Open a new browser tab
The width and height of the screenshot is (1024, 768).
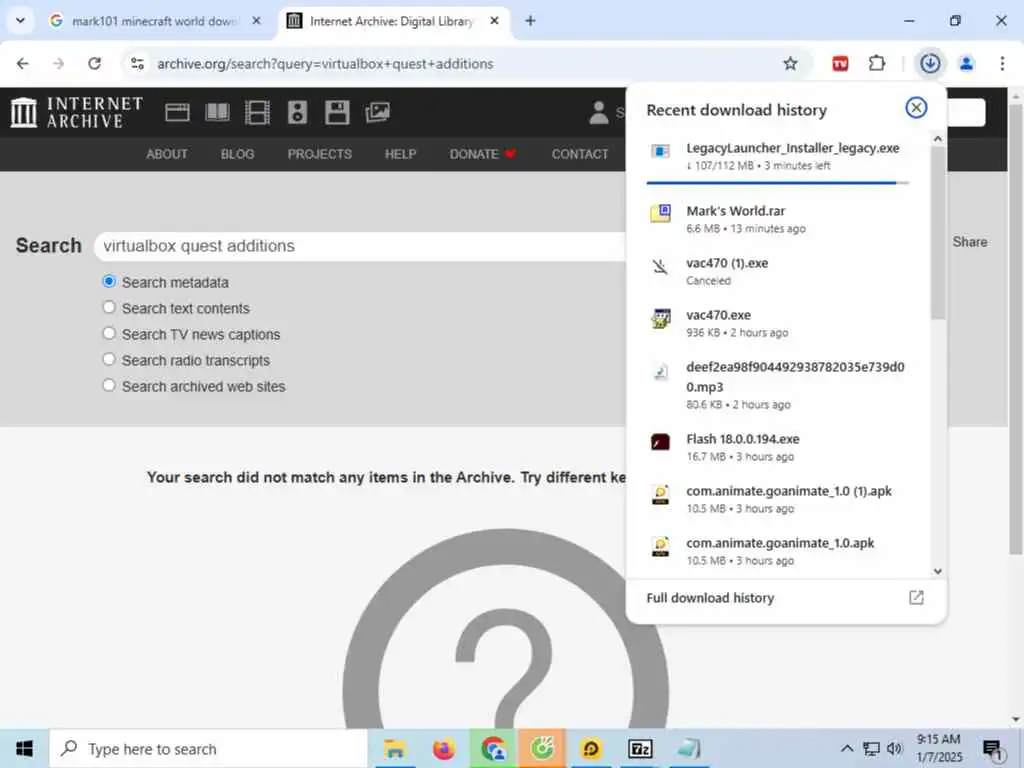[x=530, y=21]
